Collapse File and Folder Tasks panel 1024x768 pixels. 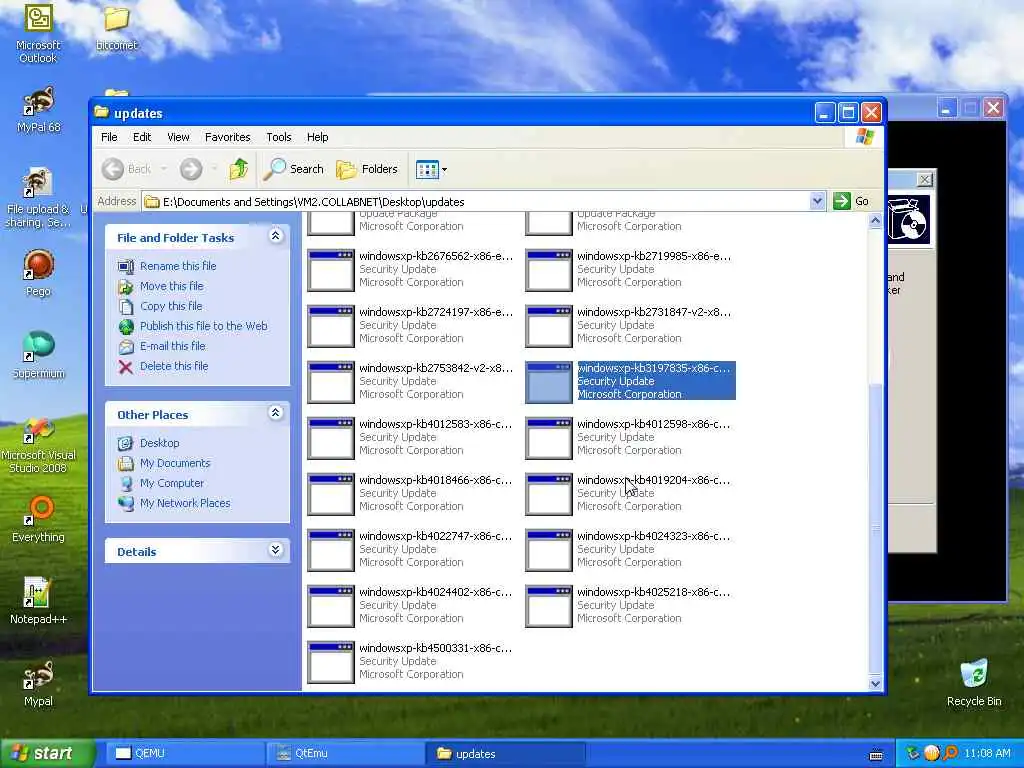point(276,236)
